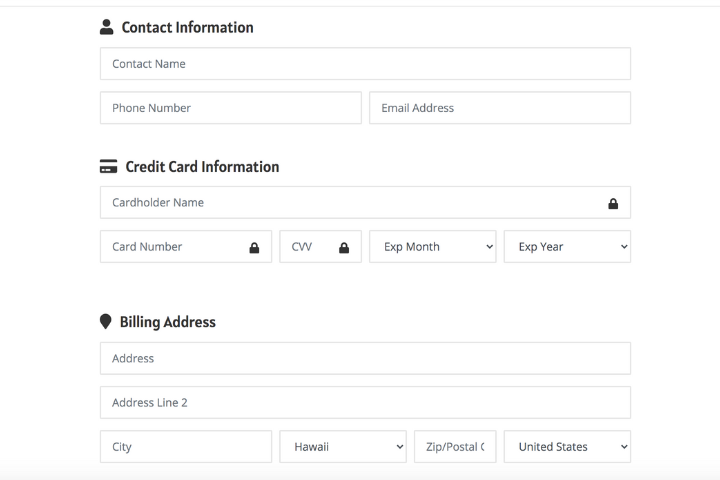
Task: Select the Email Address input
Action: click(500, 108)
